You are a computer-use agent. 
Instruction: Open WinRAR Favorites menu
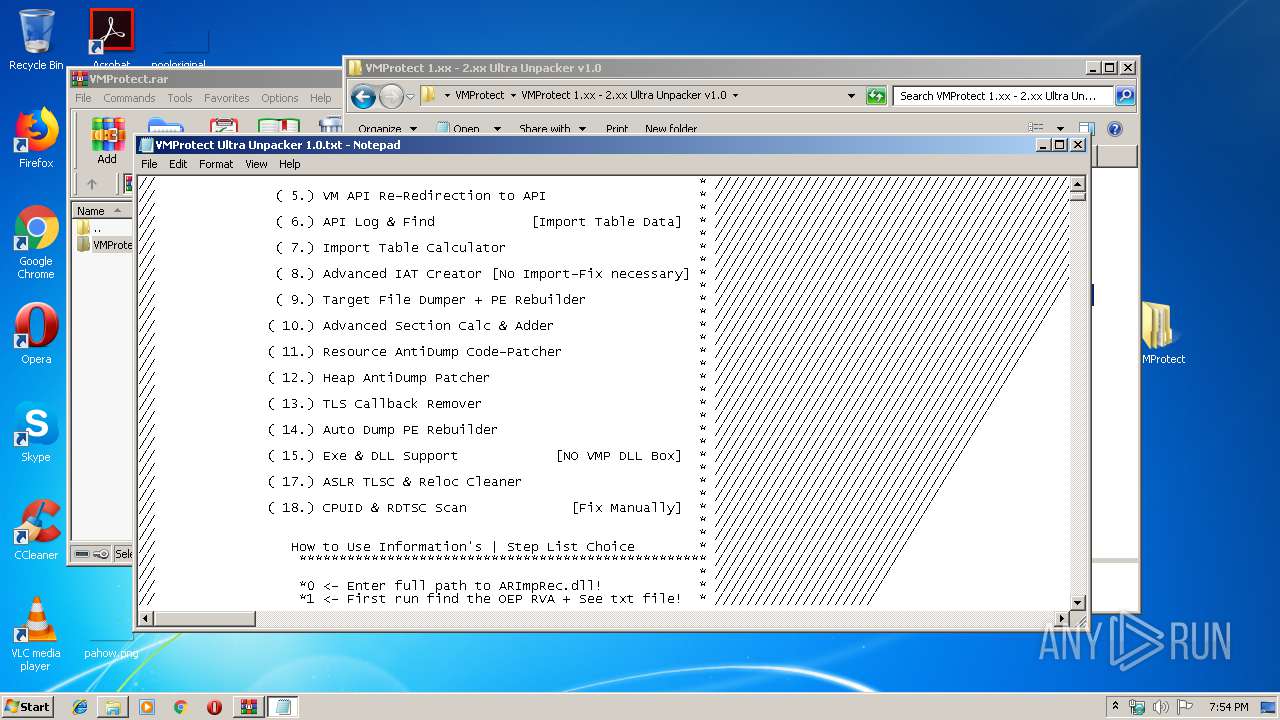(227, 98)
